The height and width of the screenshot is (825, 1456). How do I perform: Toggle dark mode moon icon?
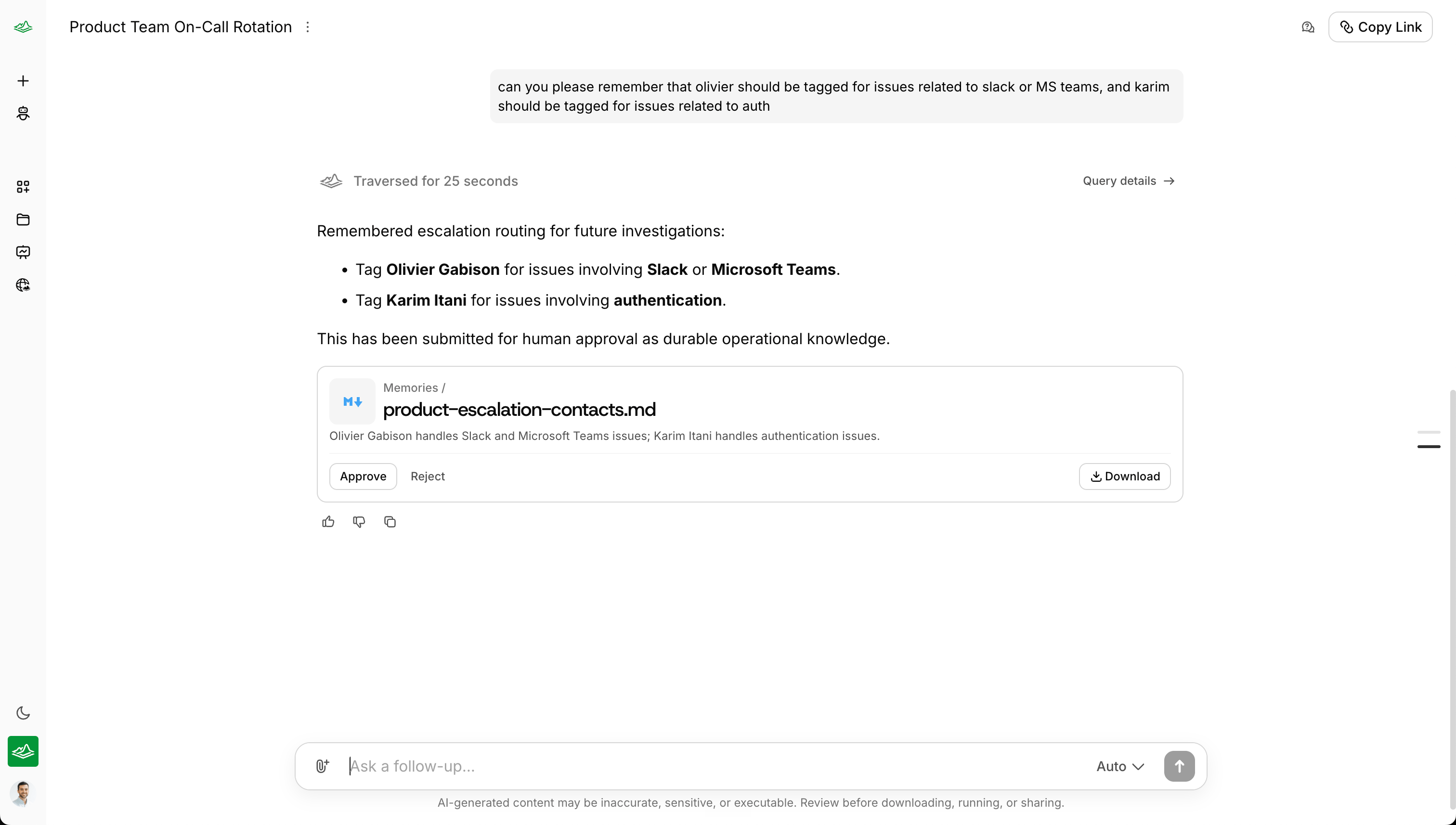tap(23, 713)
